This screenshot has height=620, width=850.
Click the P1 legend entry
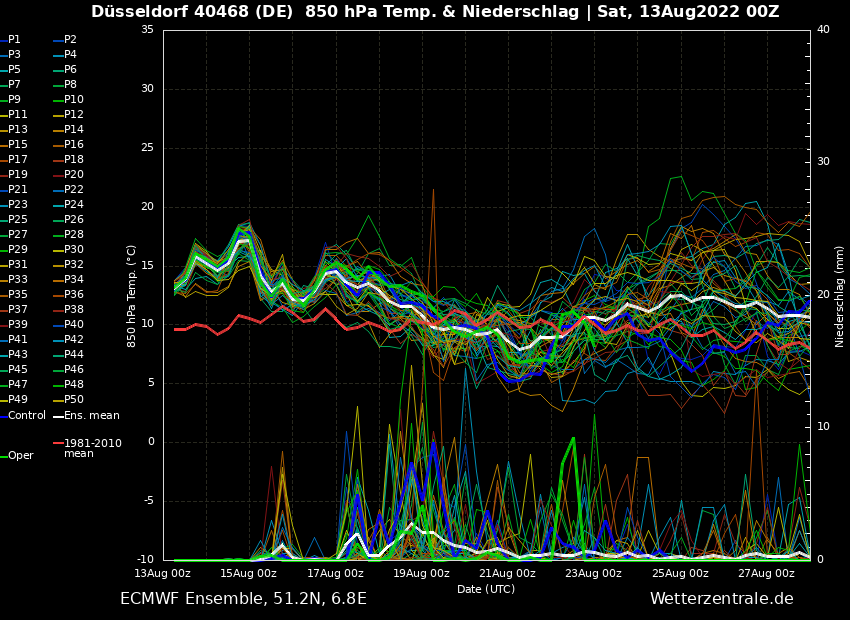14,39
